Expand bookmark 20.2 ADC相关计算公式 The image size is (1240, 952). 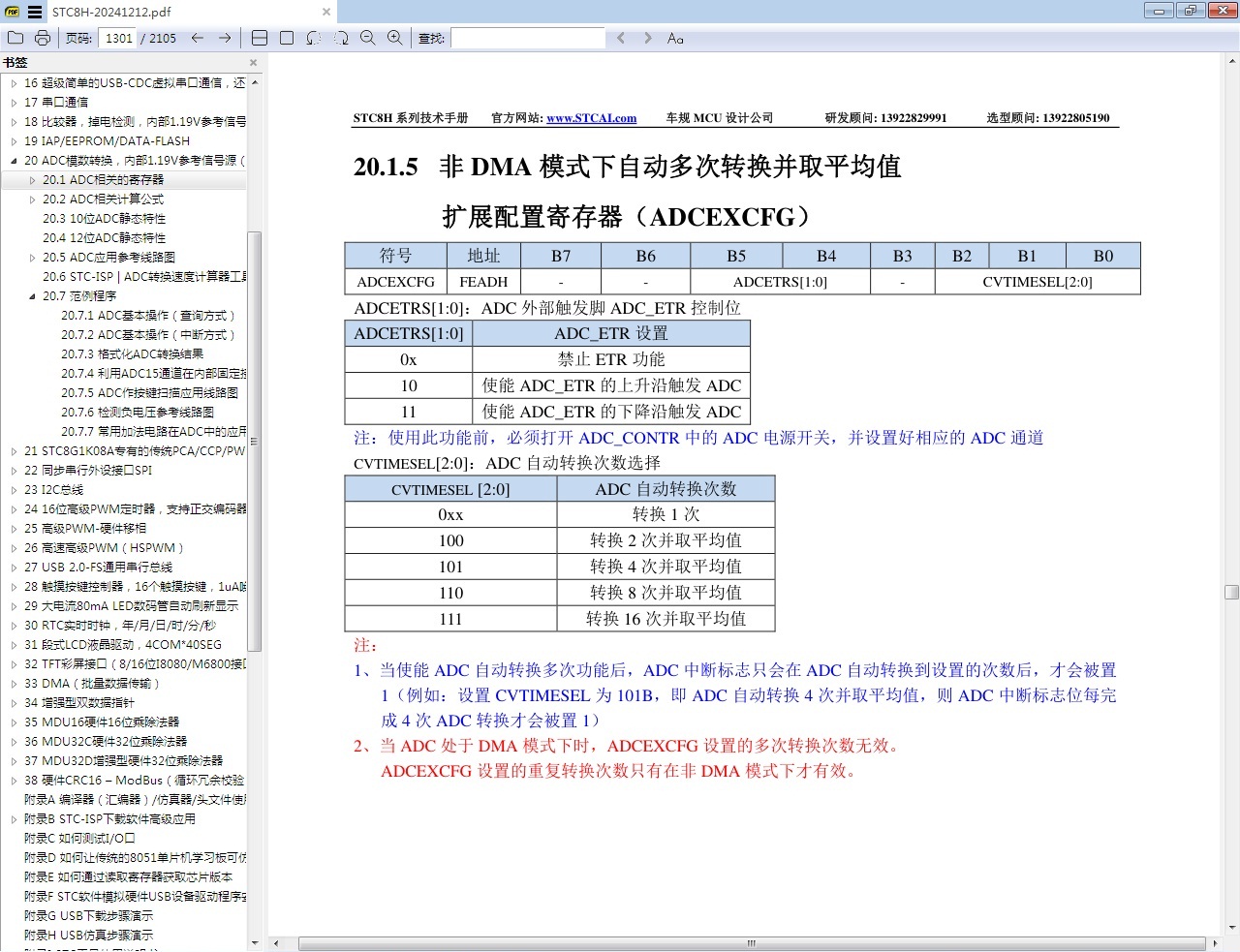click(32, 200)
